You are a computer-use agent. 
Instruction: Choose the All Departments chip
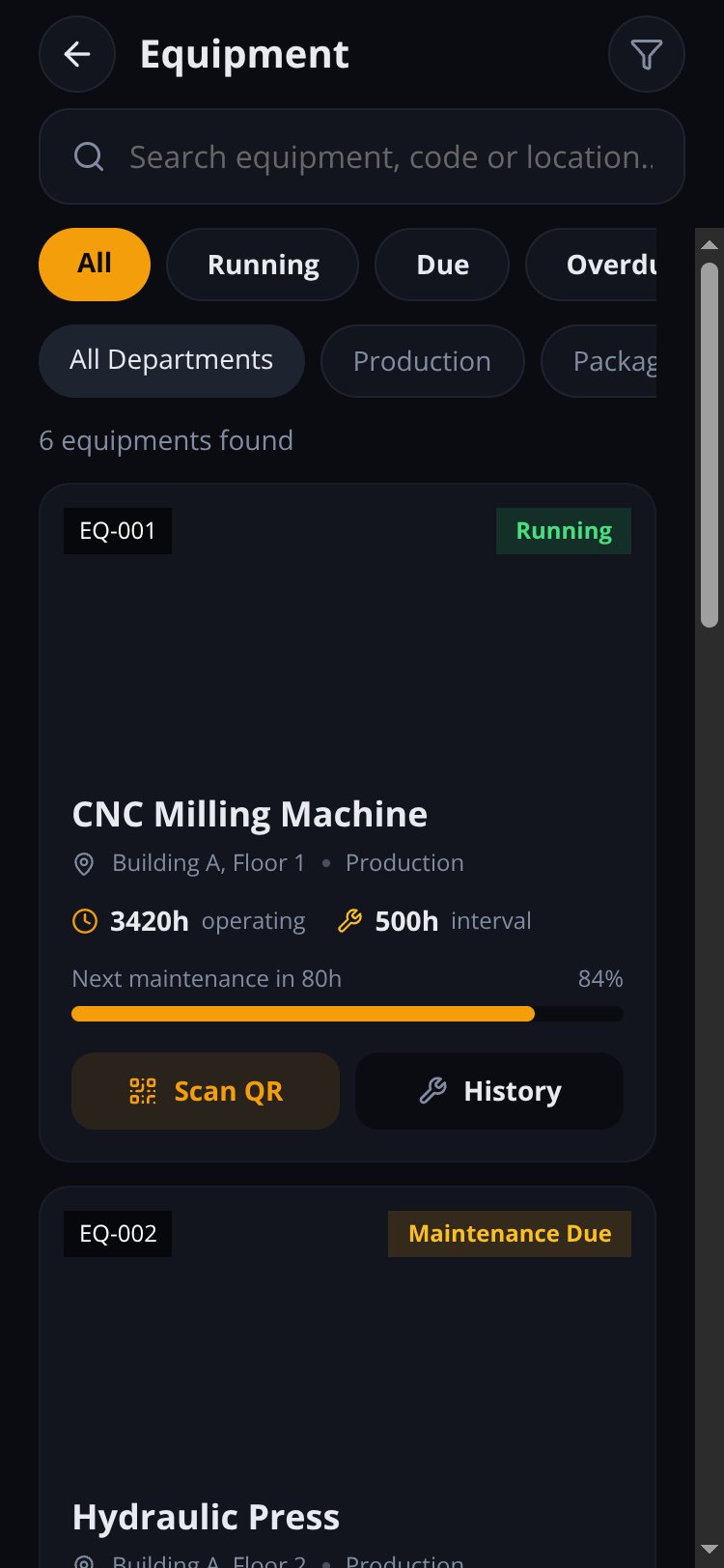[172, 361]
